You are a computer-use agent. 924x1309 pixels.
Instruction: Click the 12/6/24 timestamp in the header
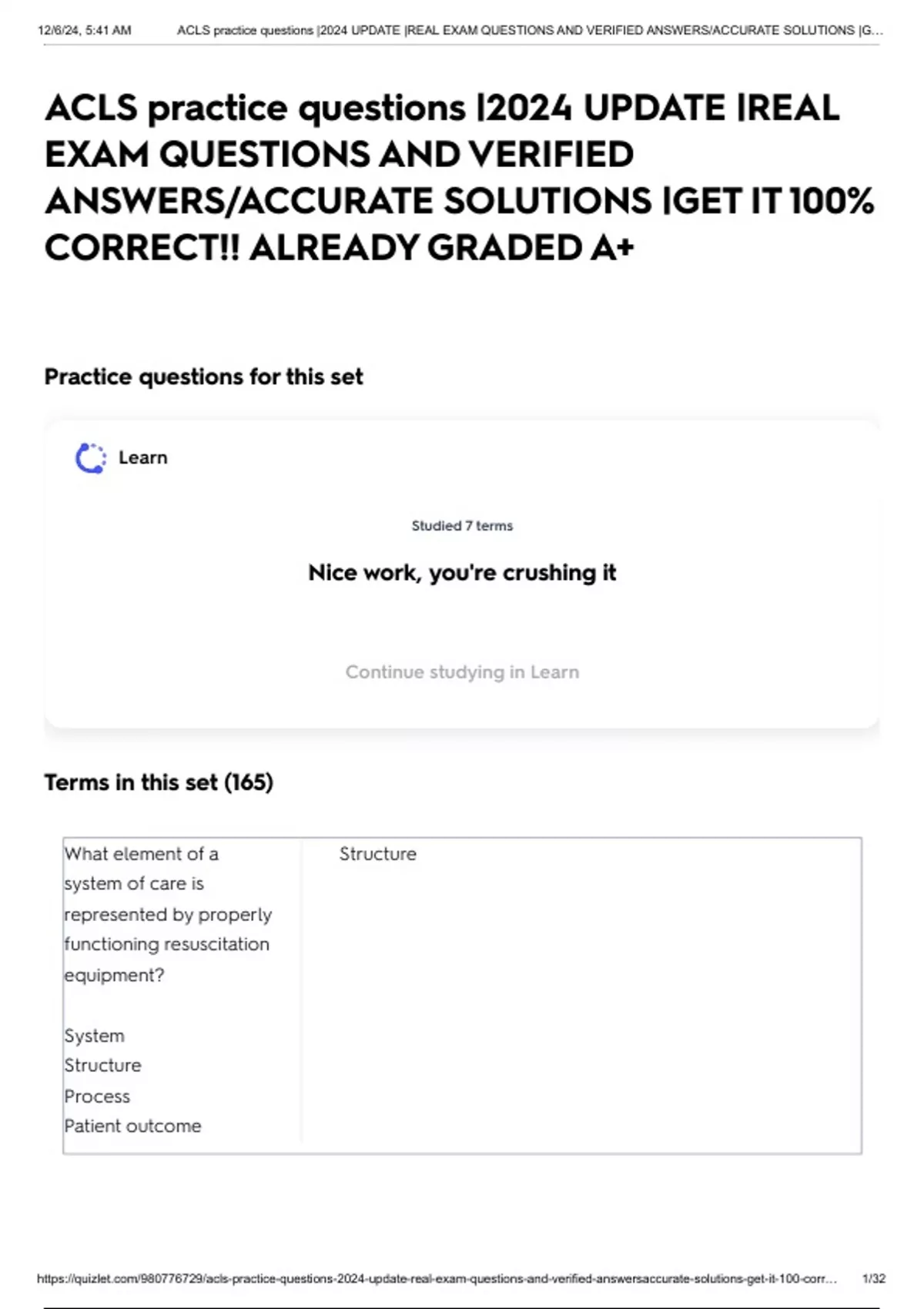pyautogui.click(x=84, y=31)
